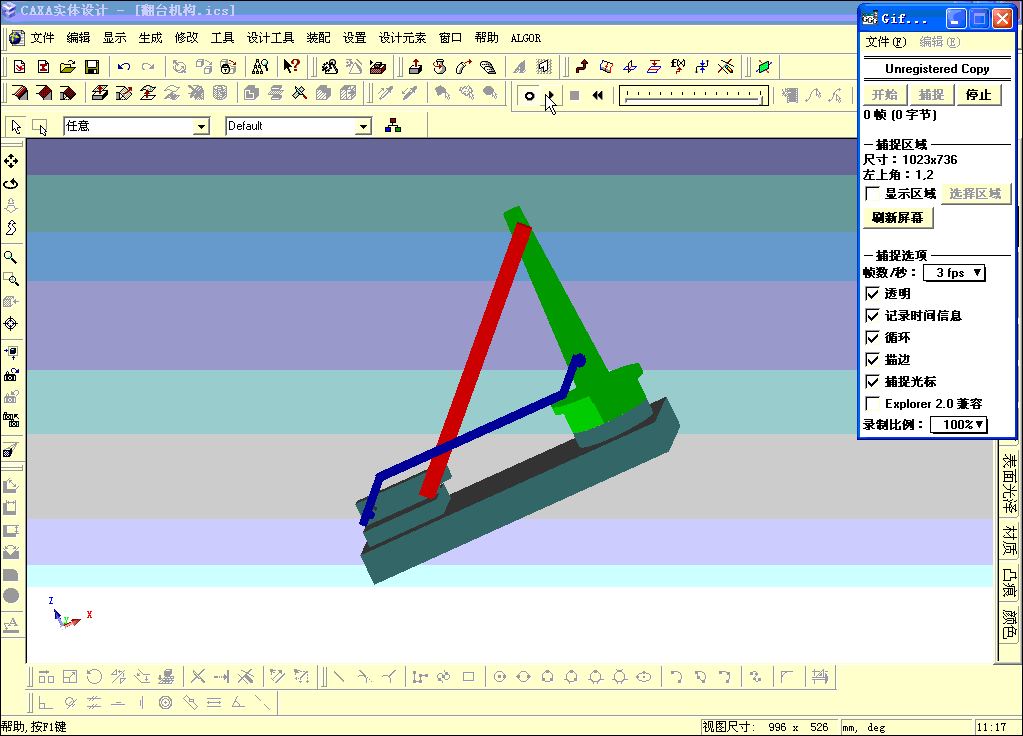Viewport: 1023px width, 736px height.
Task: Click the line drawing tool
Action: [339, 677]
